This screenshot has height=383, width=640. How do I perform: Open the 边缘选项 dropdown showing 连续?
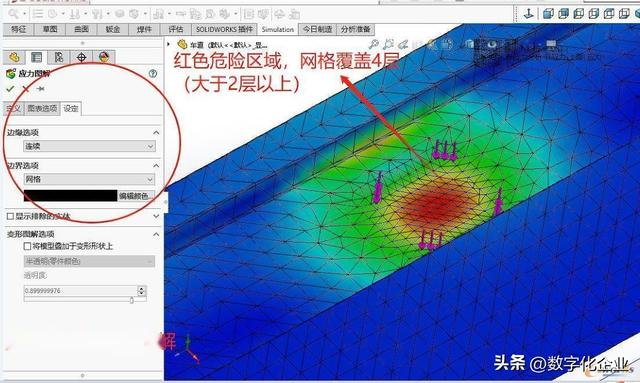(x=89, y=146)
